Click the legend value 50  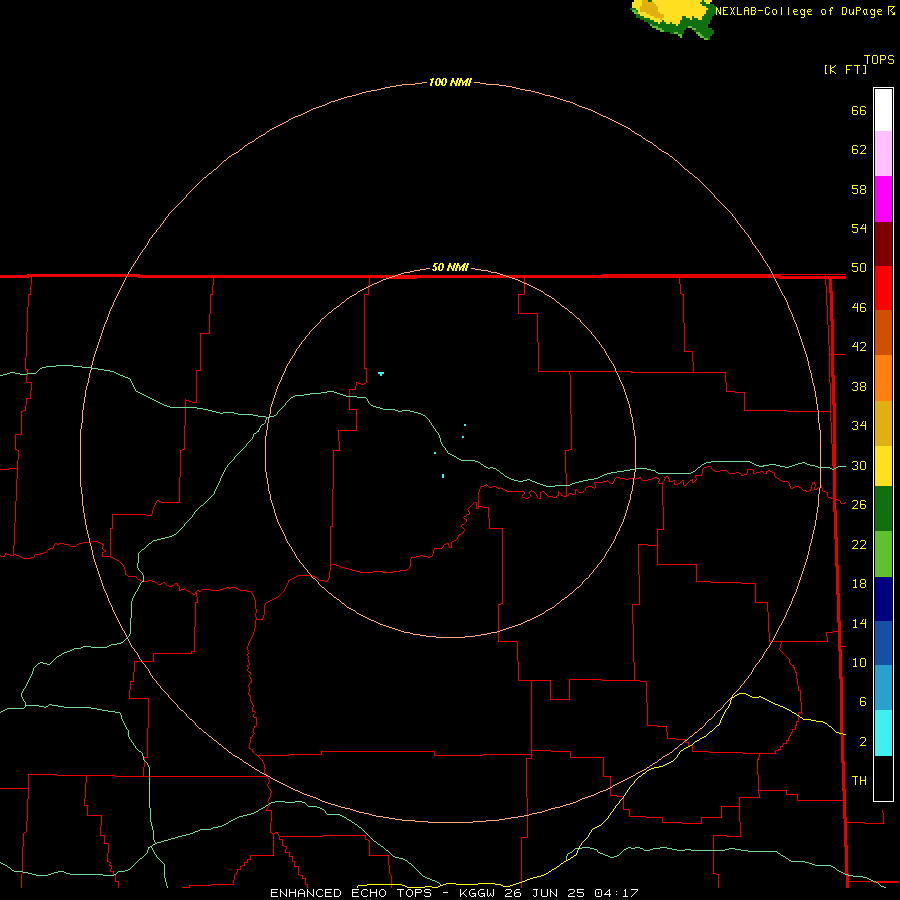[859, 268]
